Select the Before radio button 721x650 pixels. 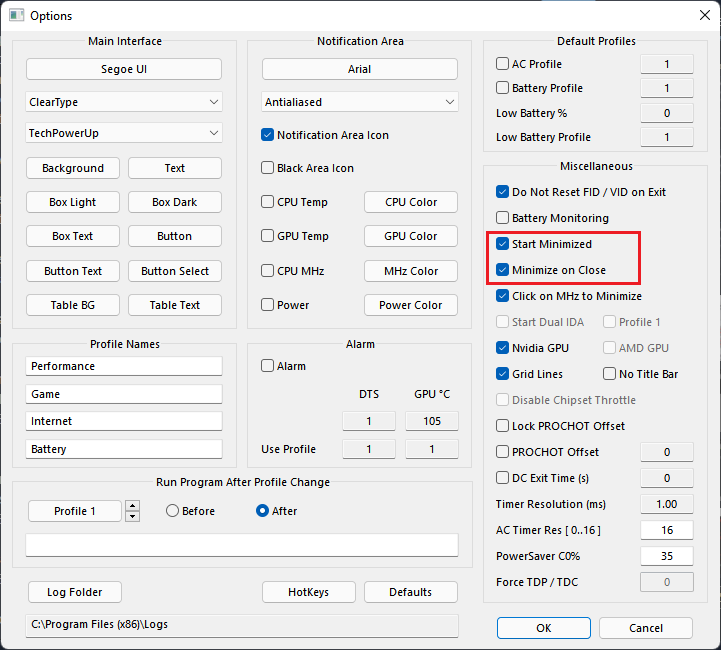(x=173, y=511)
